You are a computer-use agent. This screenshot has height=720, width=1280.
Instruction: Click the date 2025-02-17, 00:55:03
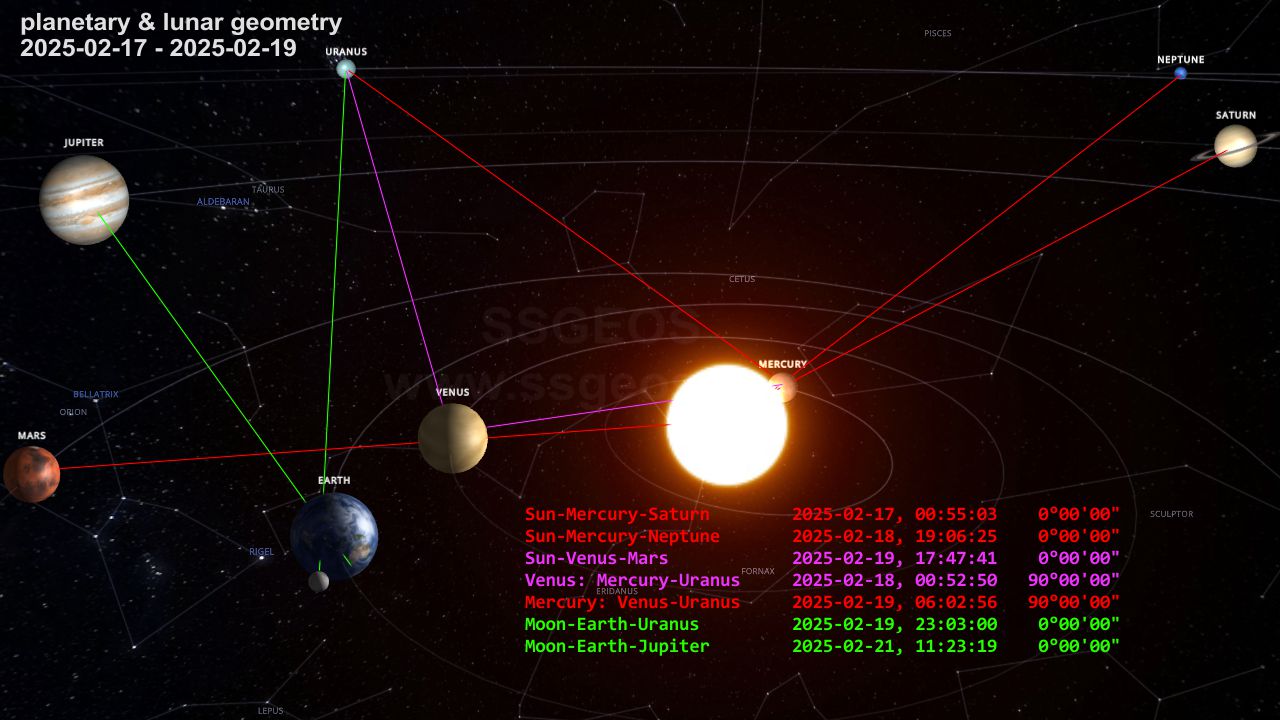point(895,514)
